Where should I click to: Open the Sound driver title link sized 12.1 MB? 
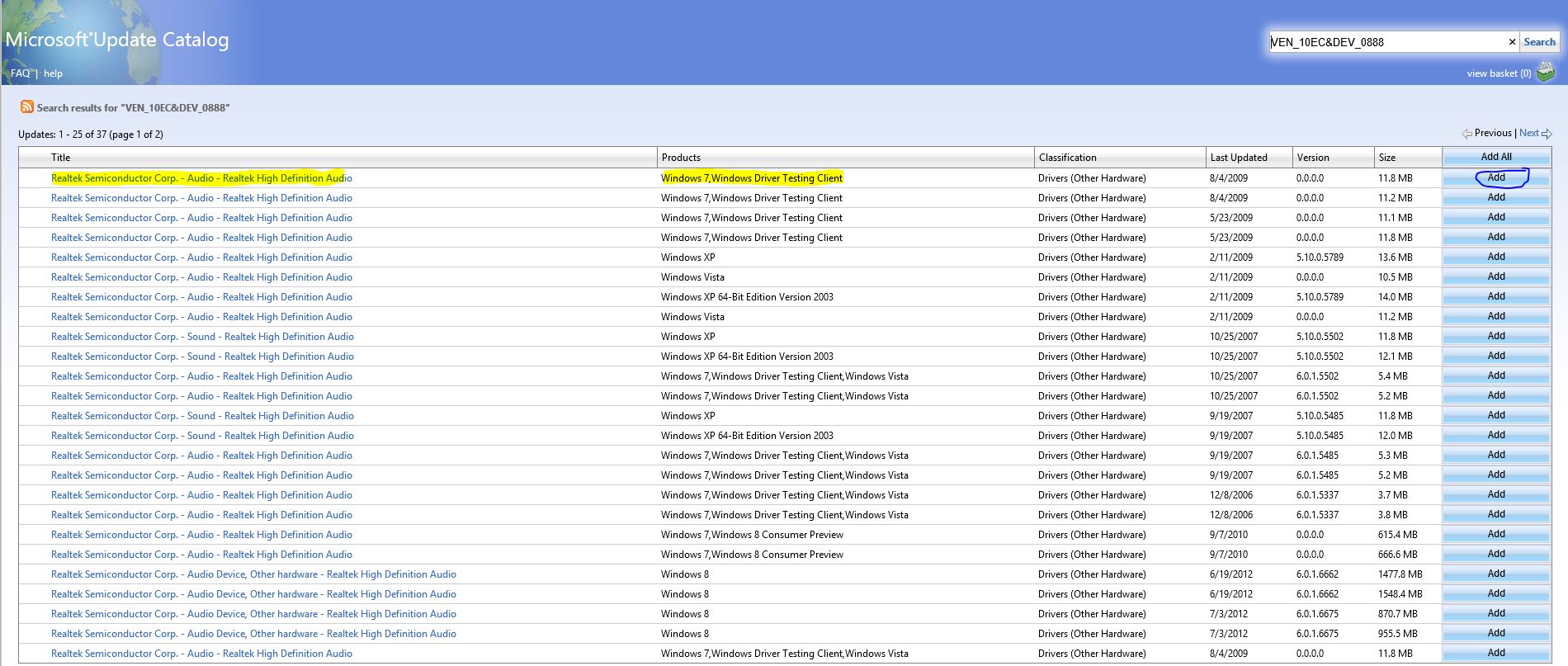(x=202, y=357)
